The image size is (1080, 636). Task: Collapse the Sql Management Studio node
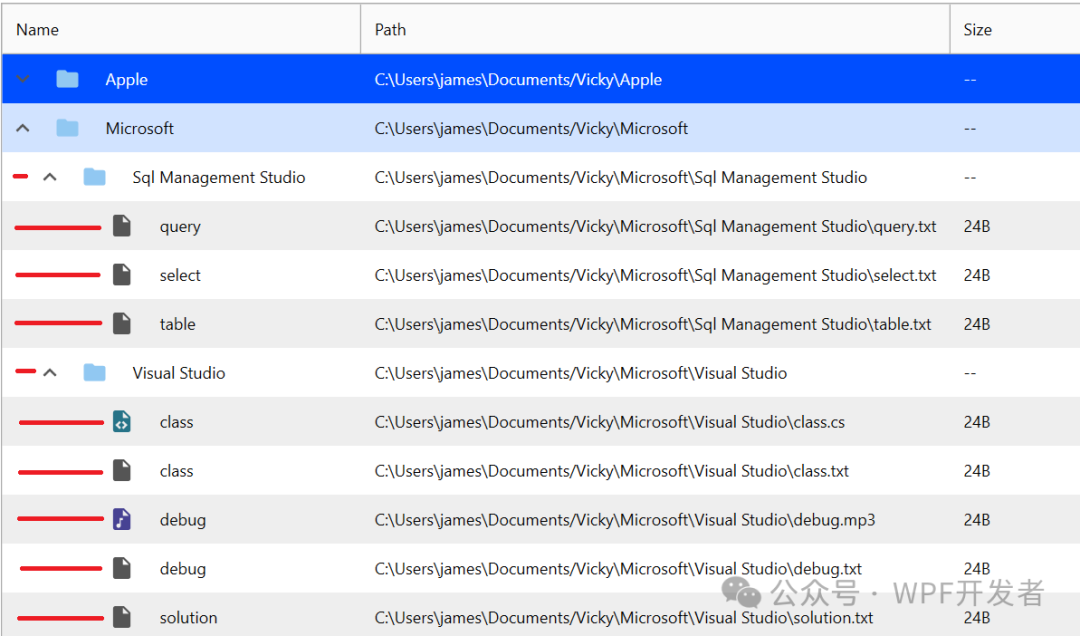(x=50, y=177)
